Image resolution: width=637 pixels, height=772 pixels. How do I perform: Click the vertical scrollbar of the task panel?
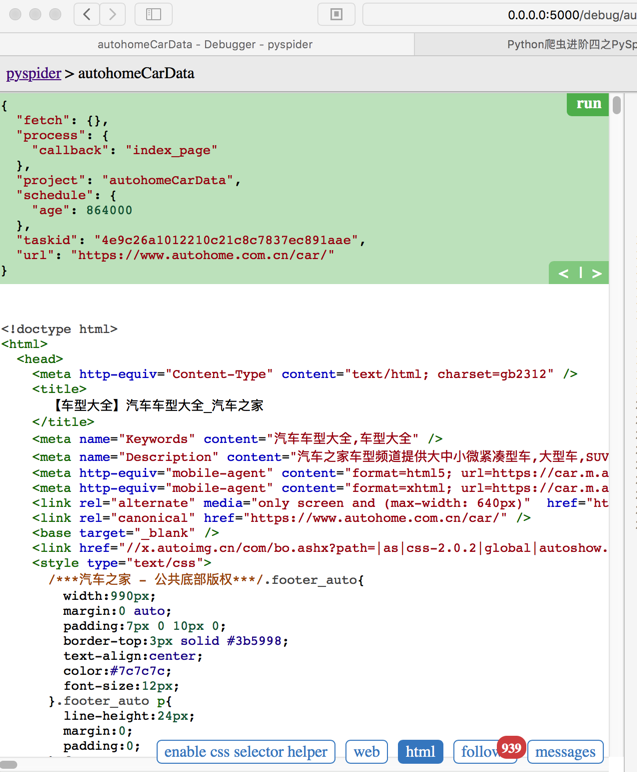(616, 105)
